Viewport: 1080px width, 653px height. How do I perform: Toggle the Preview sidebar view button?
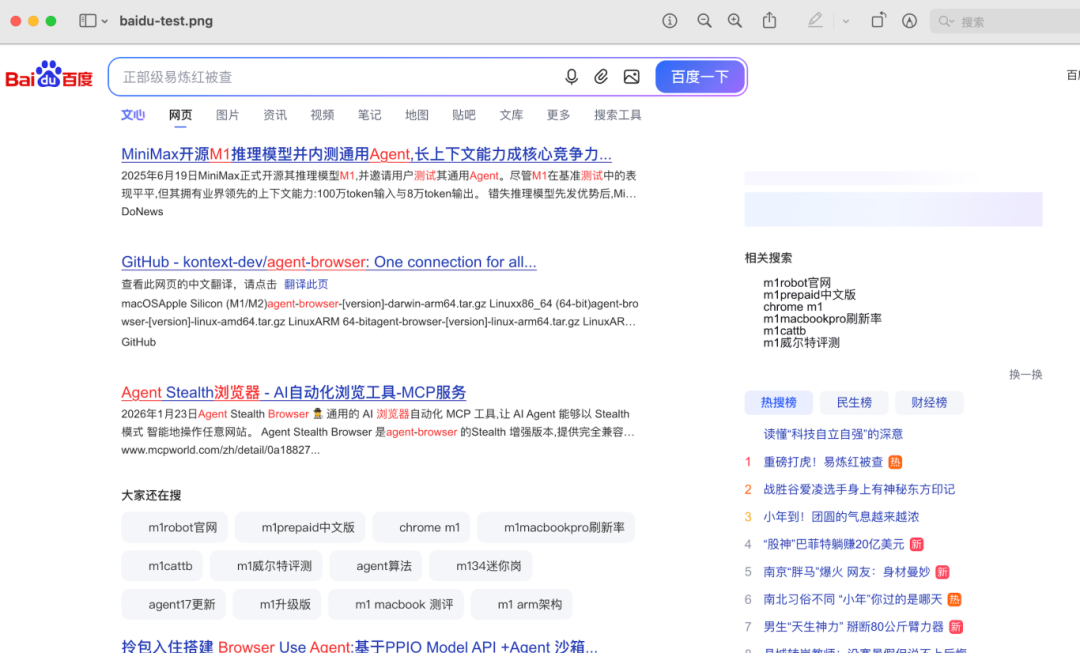pos(87,21)
